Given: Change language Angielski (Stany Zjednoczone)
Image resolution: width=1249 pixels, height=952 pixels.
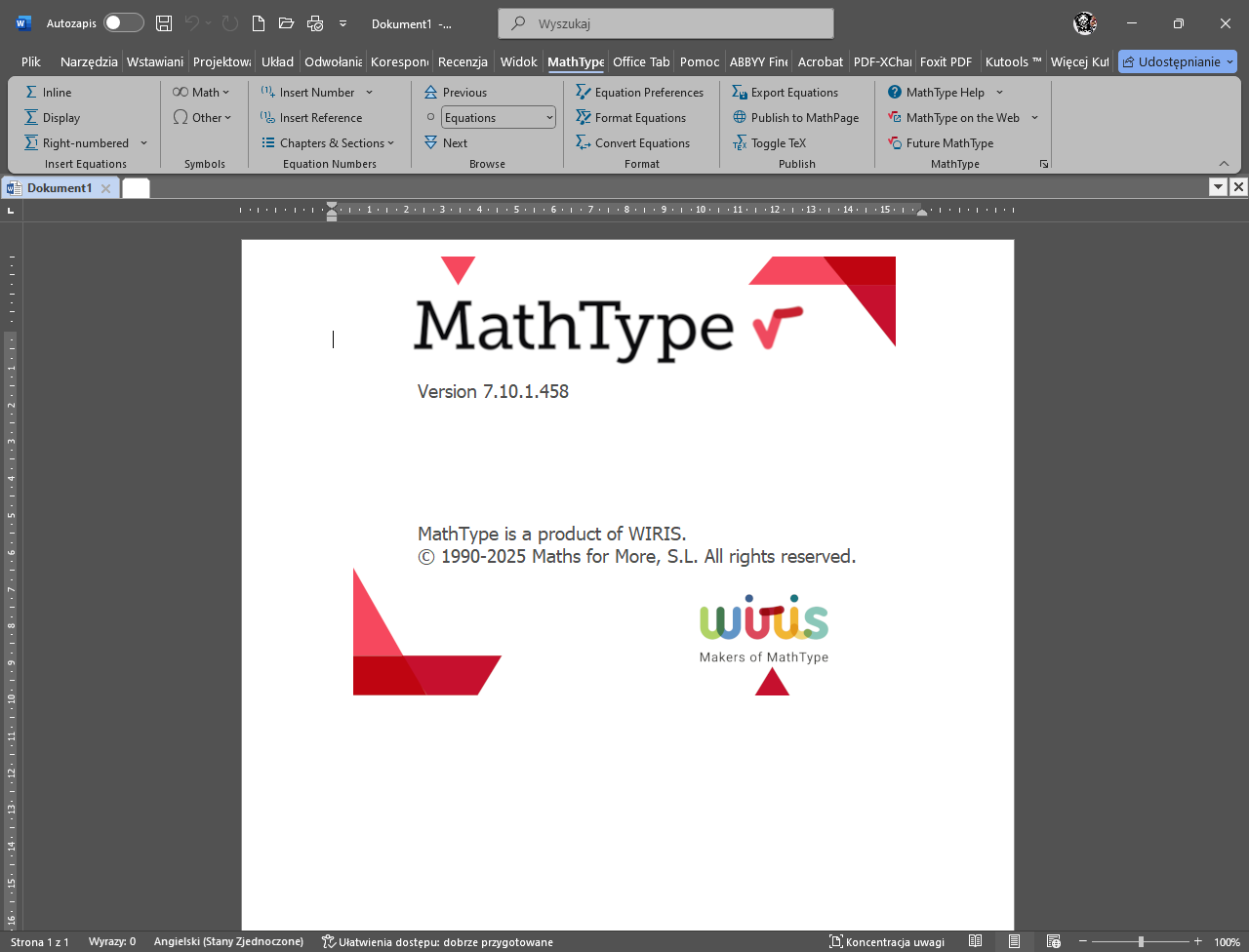Looking at the screenshot, I should coord(228,941).
